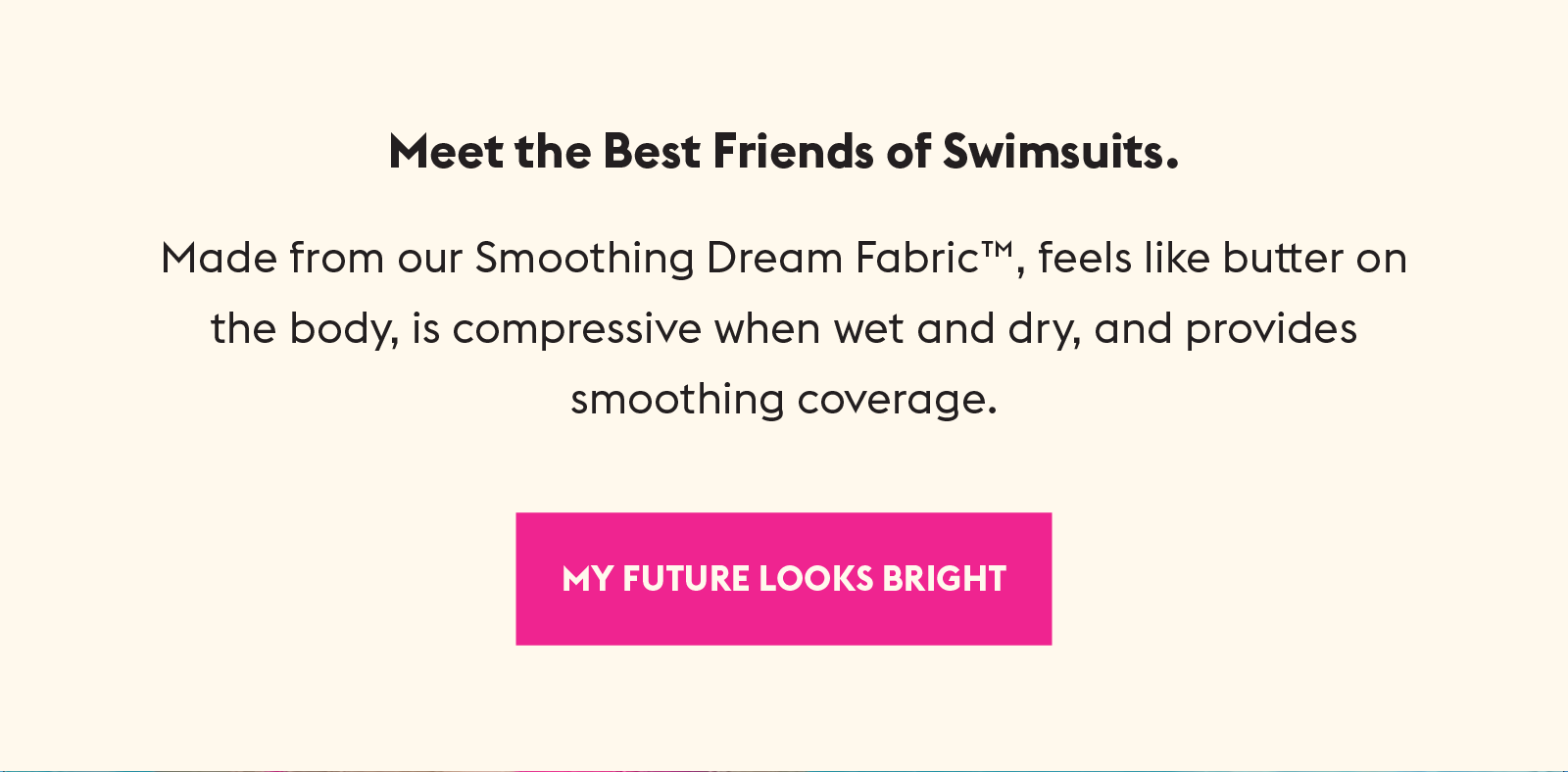This screenshot has height=772, width=1568.
Task: Click the word Meet in the heading
Action: tap(447, 152)
